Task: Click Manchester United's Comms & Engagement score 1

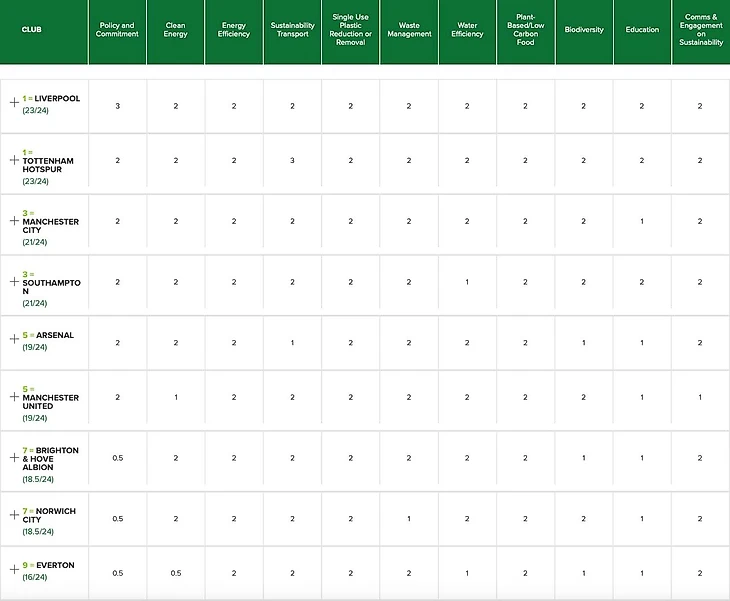Action: [x=700, y=397]
